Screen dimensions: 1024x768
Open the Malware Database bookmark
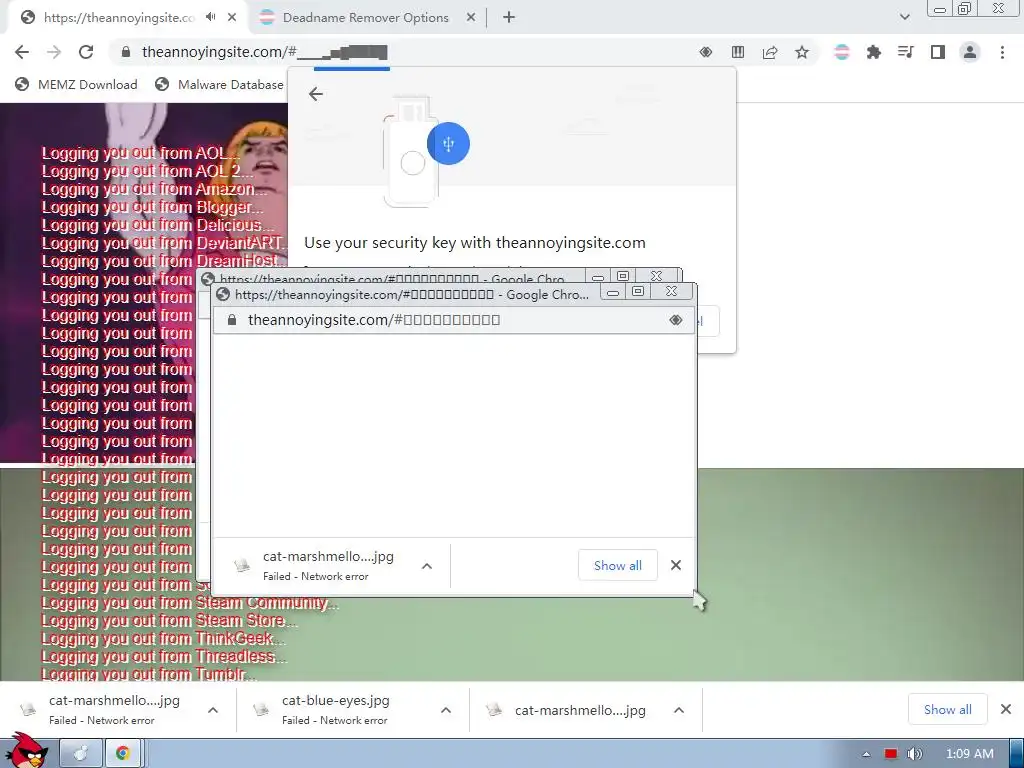coord(219,84)
